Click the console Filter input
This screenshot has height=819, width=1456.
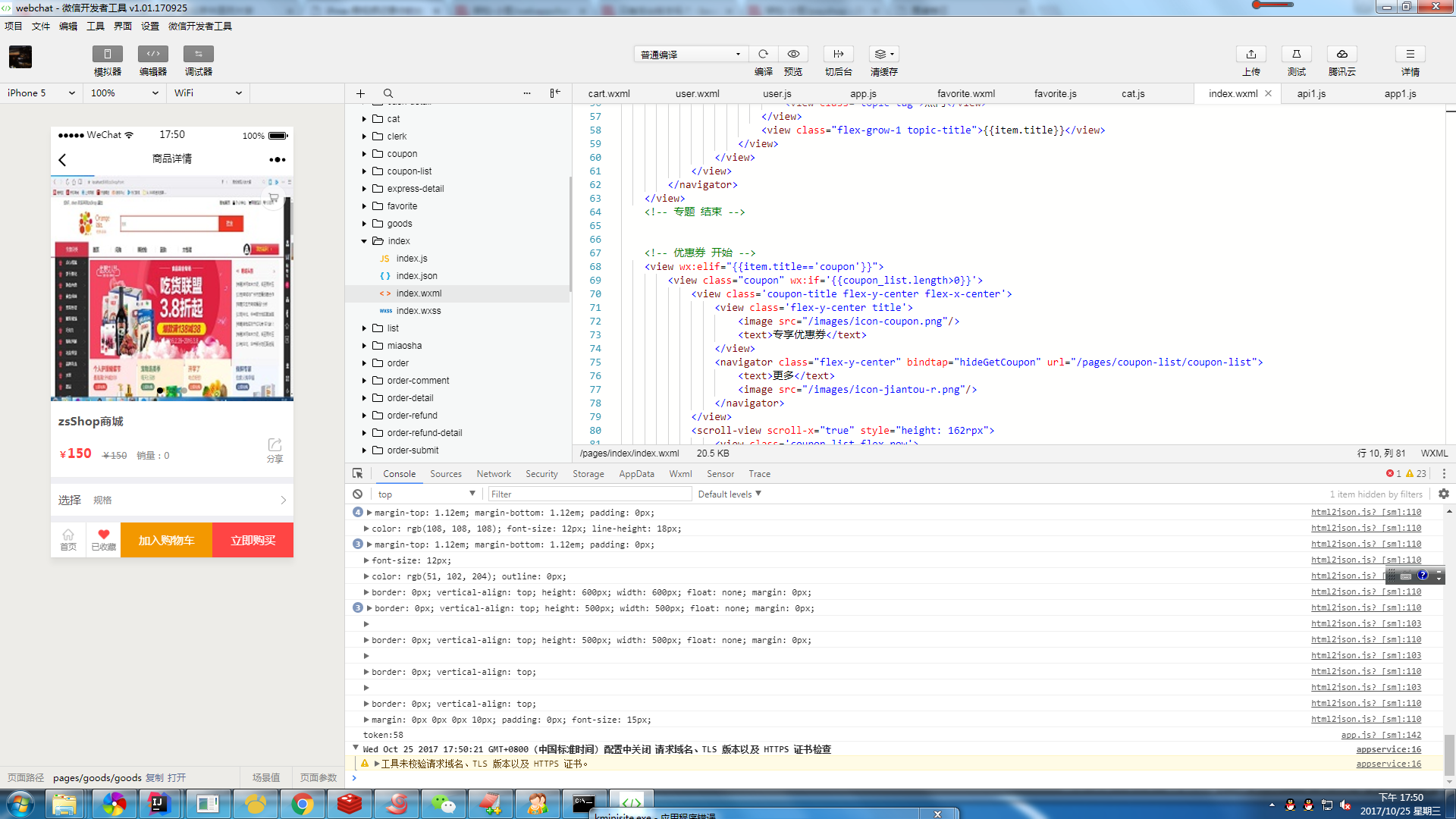[590, 494]
